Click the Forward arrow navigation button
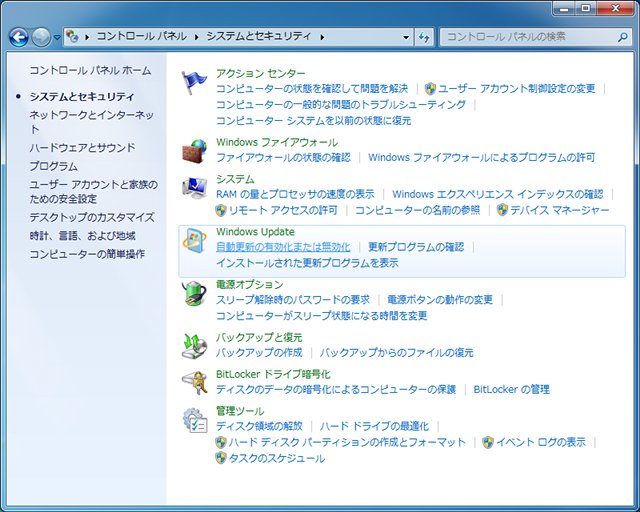Viewport: 640px width, 512px height. pyautogui.click(x=41, y=37)
